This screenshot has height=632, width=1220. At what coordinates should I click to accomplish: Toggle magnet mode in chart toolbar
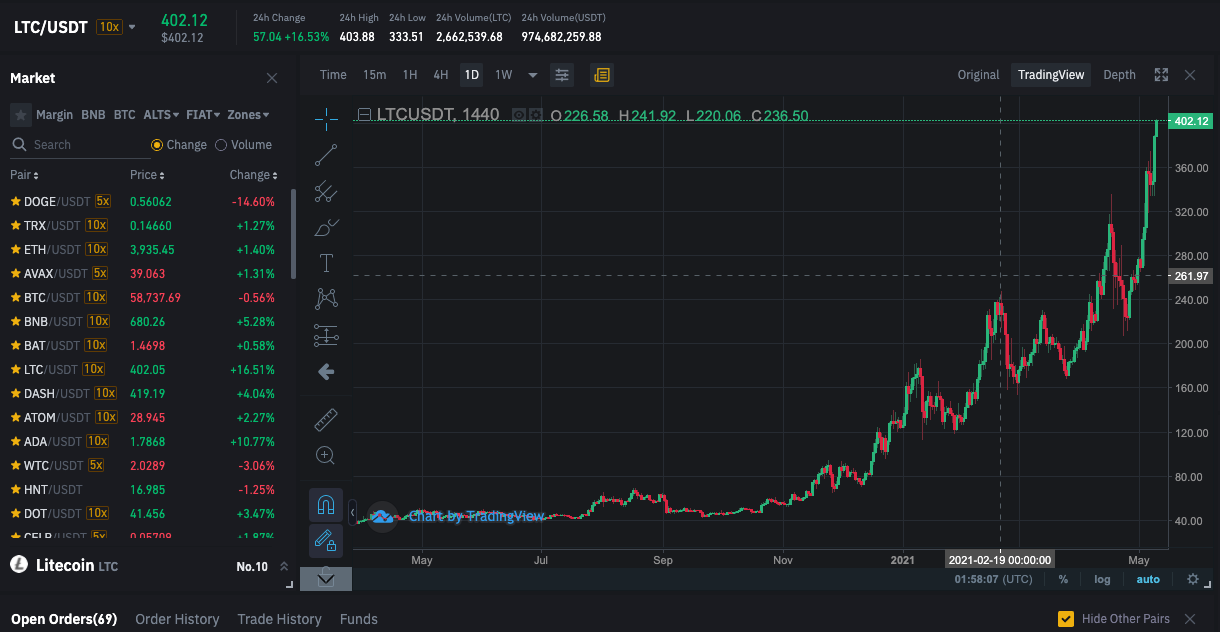click(x=326, y=505)
